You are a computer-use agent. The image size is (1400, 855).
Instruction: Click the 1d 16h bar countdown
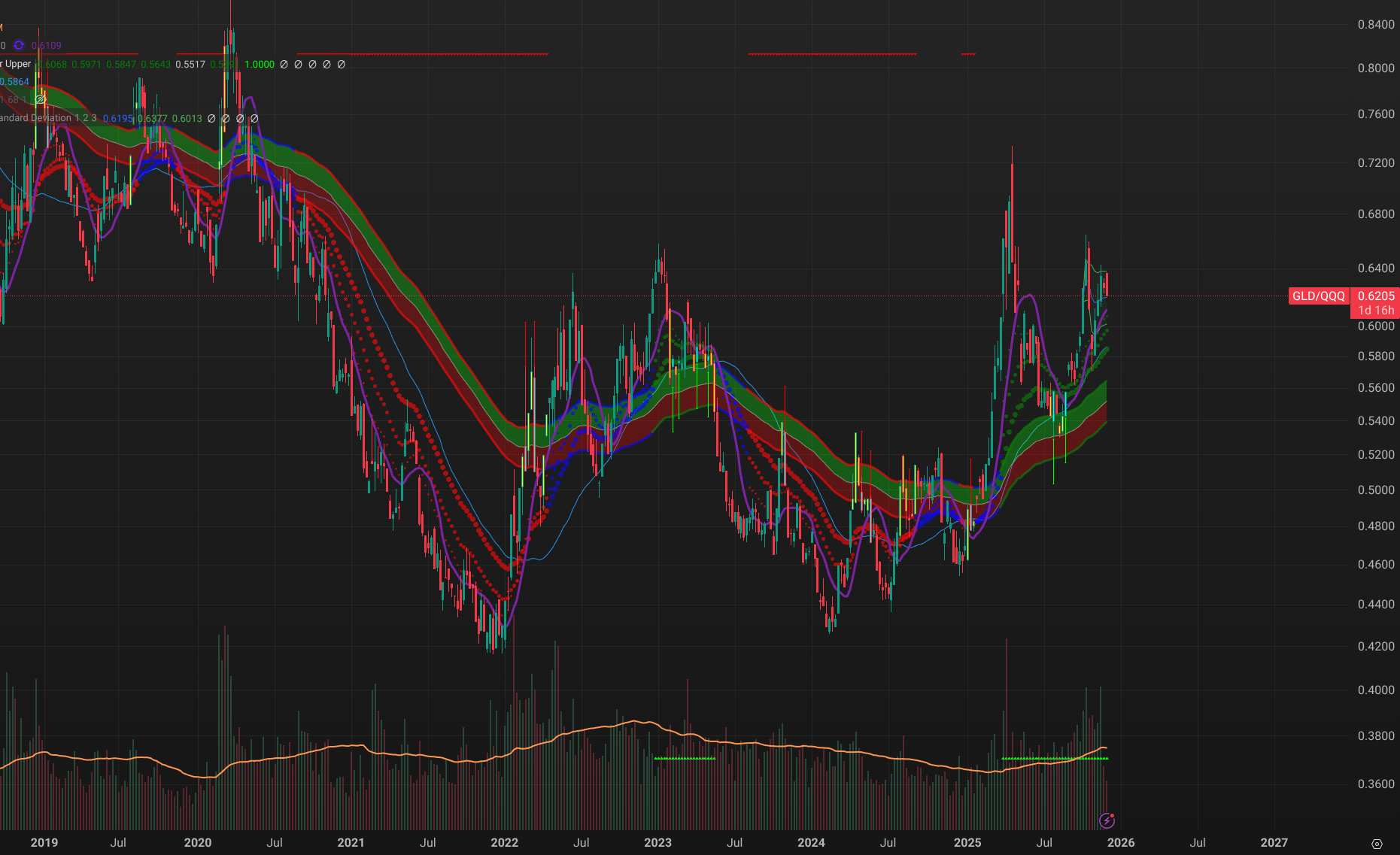click(x=1376, y=311)
